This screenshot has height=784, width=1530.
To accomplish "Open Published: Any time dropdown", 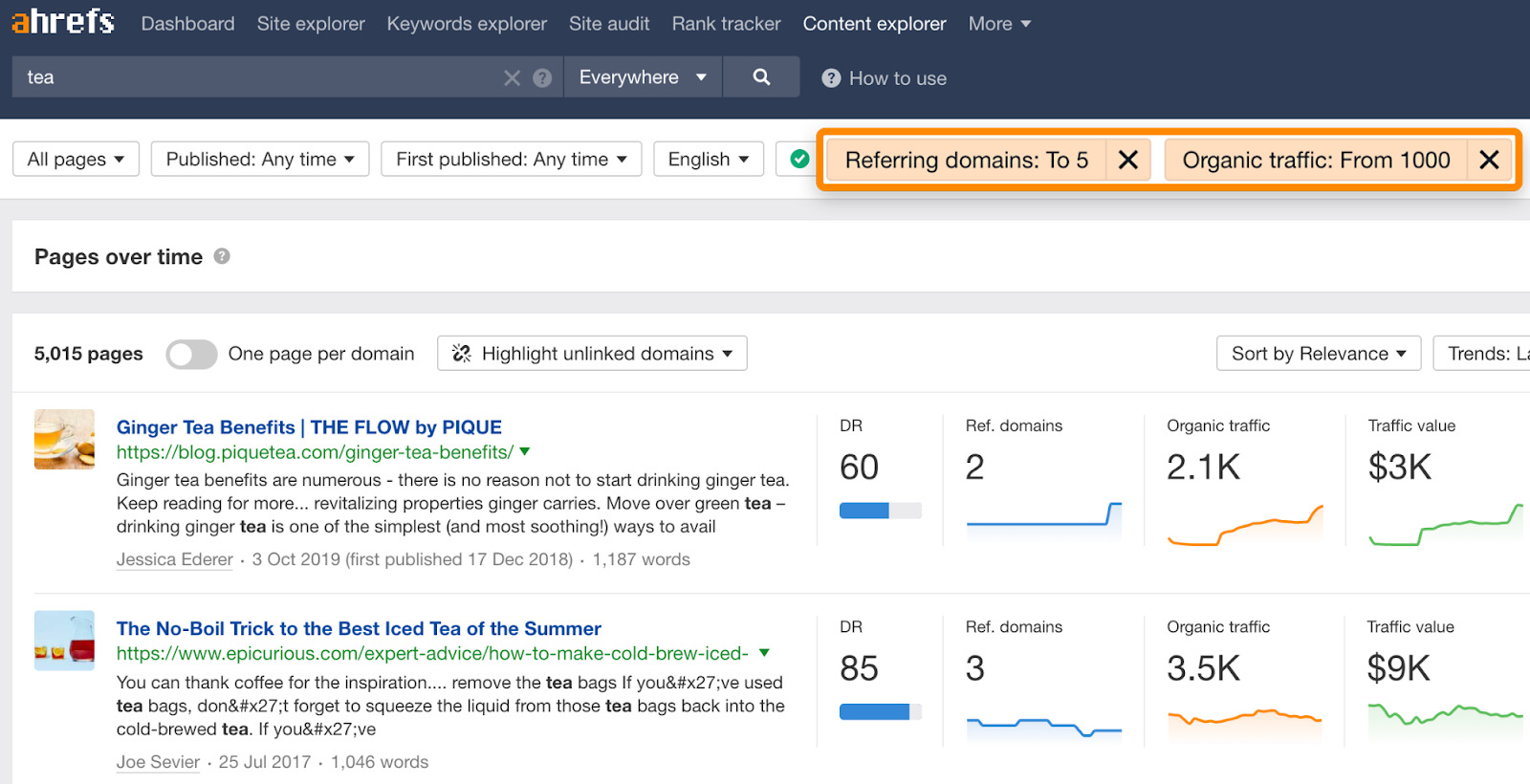I will click(x=260, y=159).
